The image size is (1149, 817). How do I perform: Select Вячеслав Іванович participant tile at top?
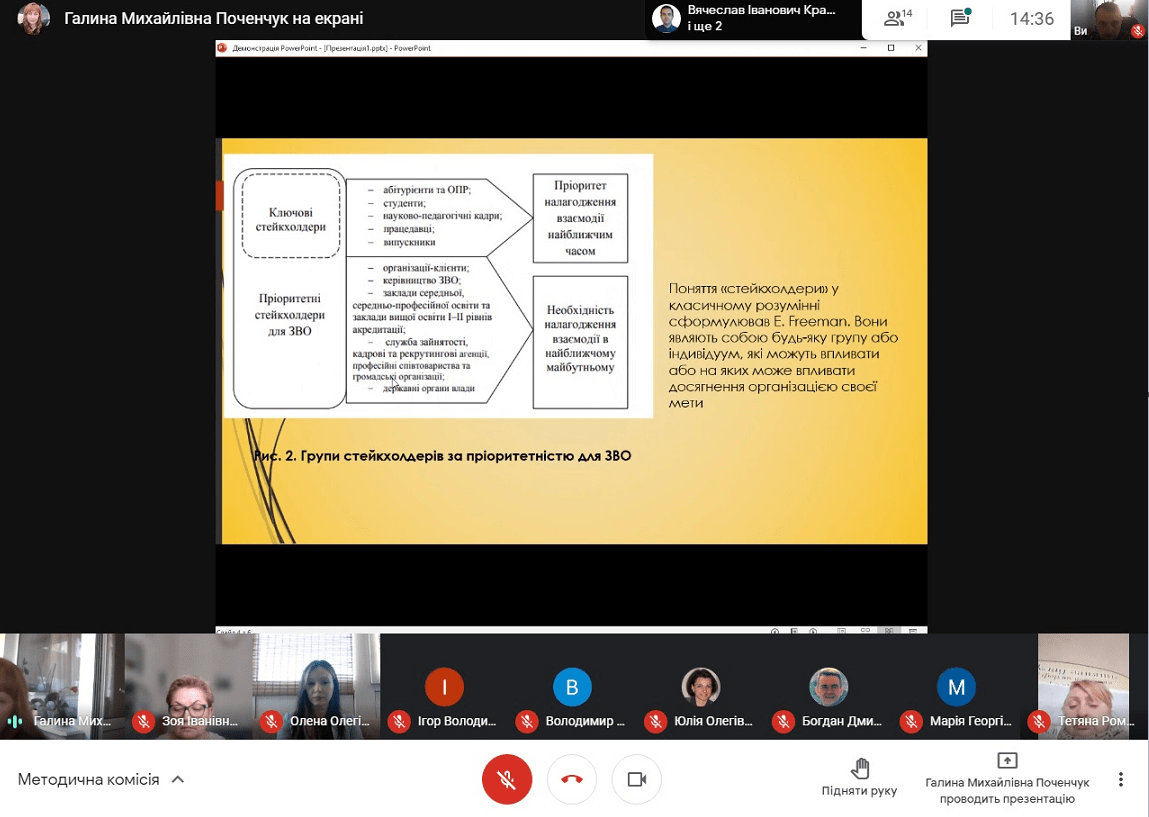tap(753, 18)
